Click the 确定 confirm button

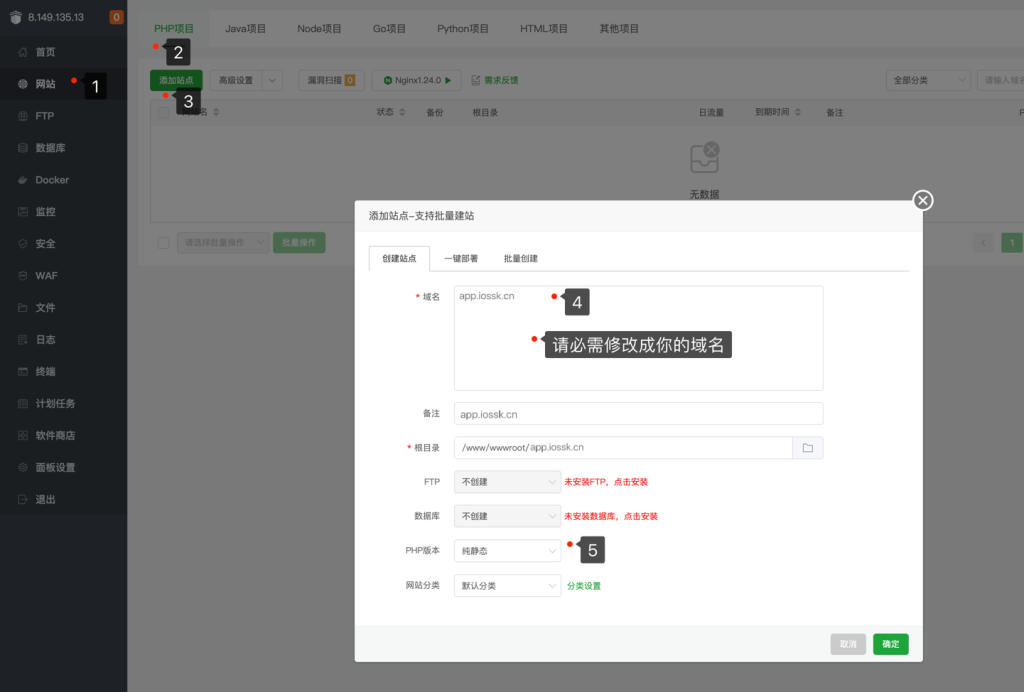[x=889, y=644]
